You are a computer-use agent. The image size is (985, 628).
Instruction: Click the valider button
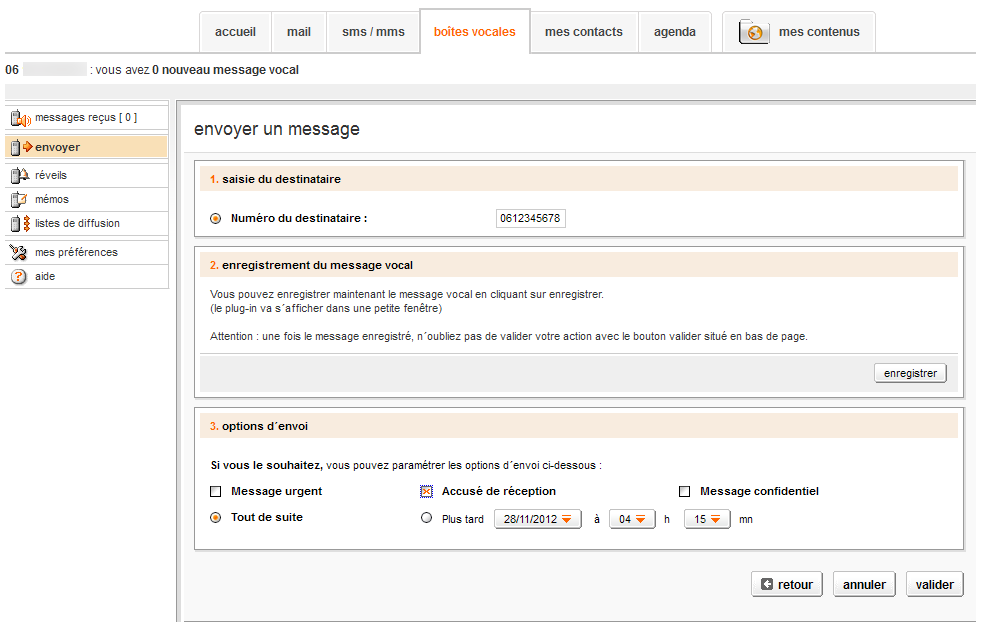pyautogui.click(x=934, y=584)
